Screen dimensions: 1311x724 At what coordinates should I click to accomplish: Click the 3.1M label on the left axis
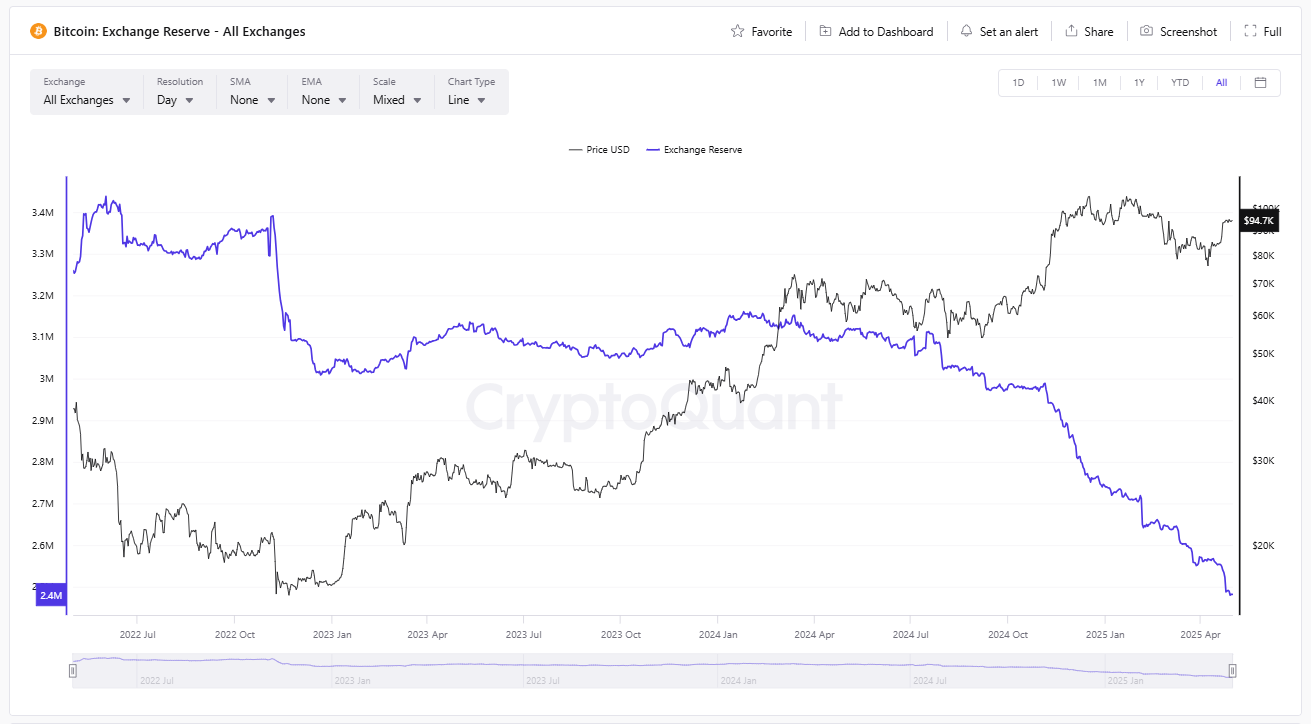42,337
